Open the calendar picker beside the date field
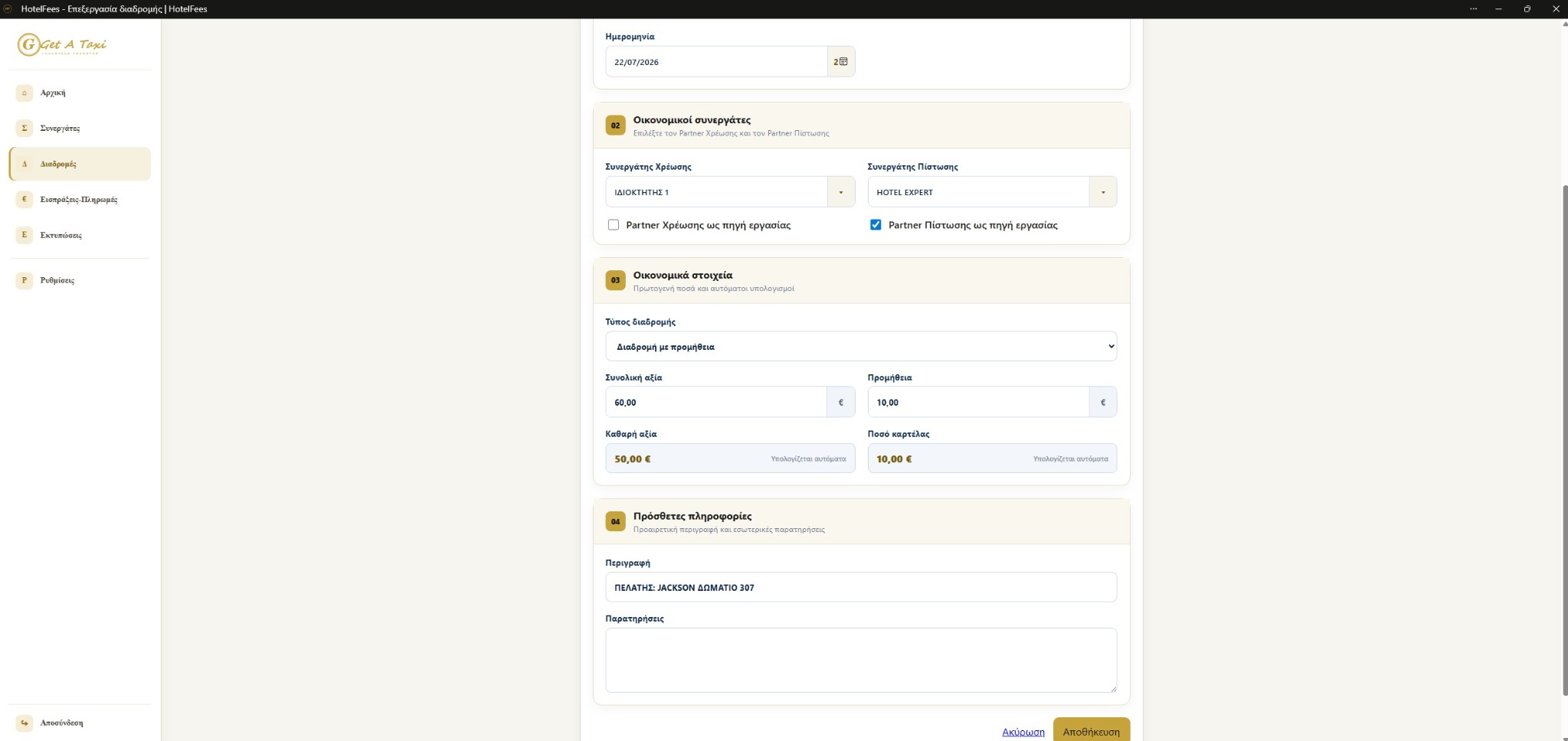 (x=841, y=62)
